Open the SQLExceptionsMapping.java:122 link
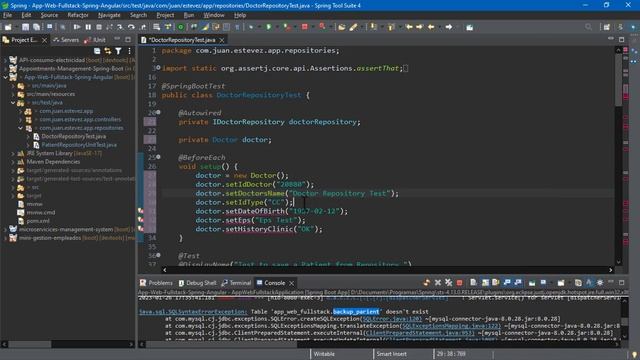This screenshot has width=640, height=360. pos(451,326)
